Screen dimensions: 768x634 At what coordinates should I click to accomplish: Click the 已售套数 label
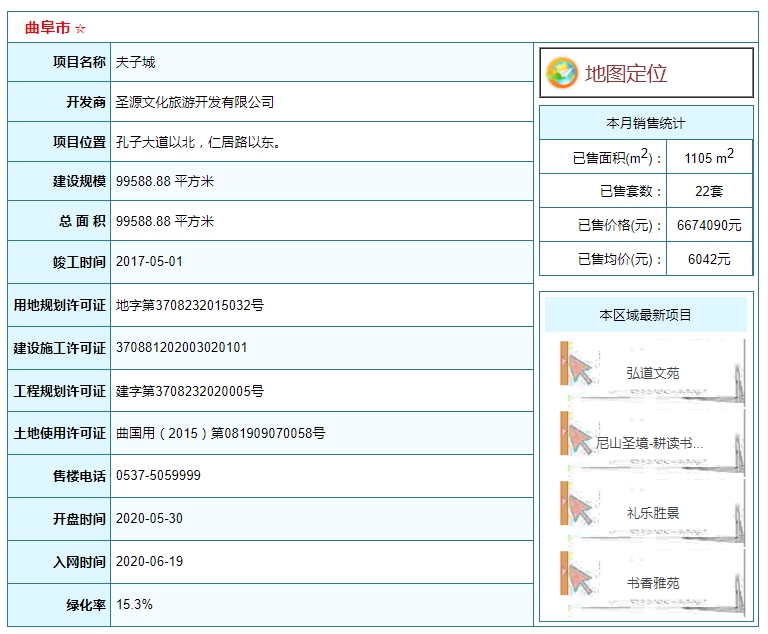(630, 191)
